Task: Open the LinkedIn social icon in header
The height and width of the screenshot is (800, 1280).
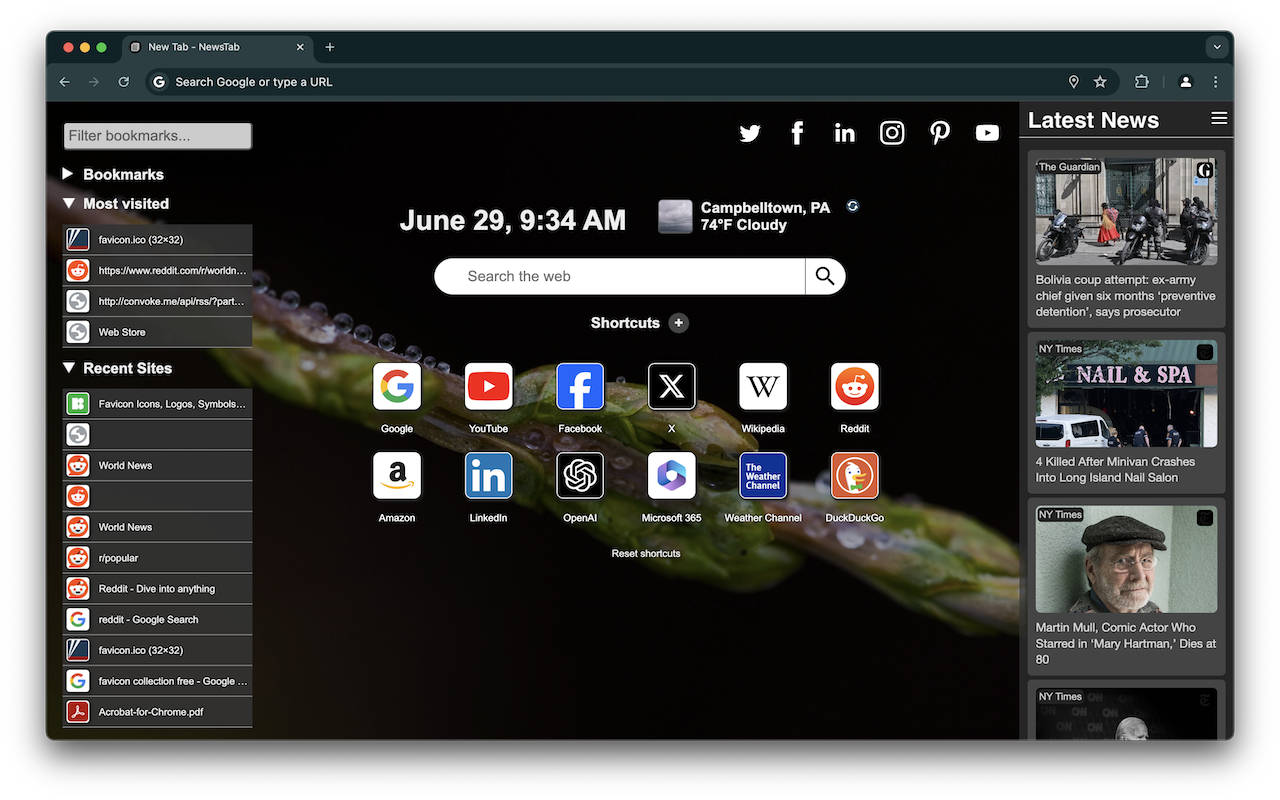Action: (845, 133)
